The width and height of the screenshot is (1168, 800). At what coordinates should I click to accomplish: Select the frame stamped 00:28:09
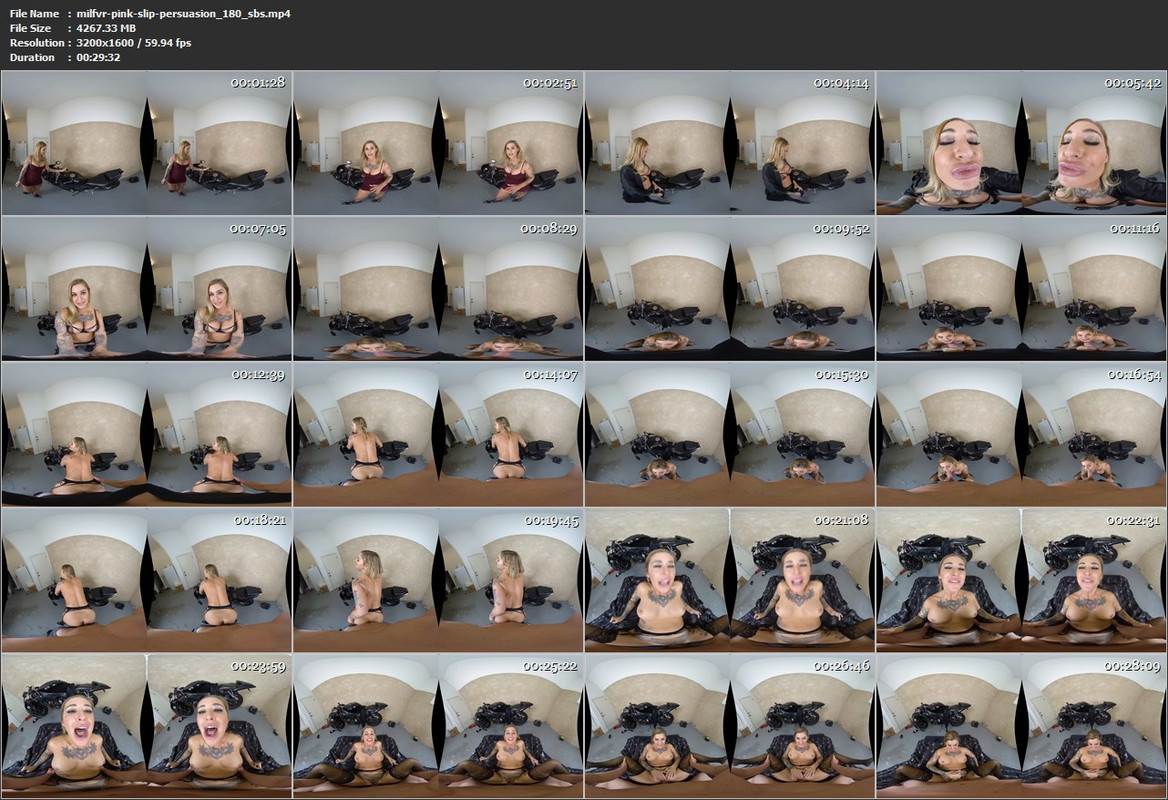pos(1021,727)
